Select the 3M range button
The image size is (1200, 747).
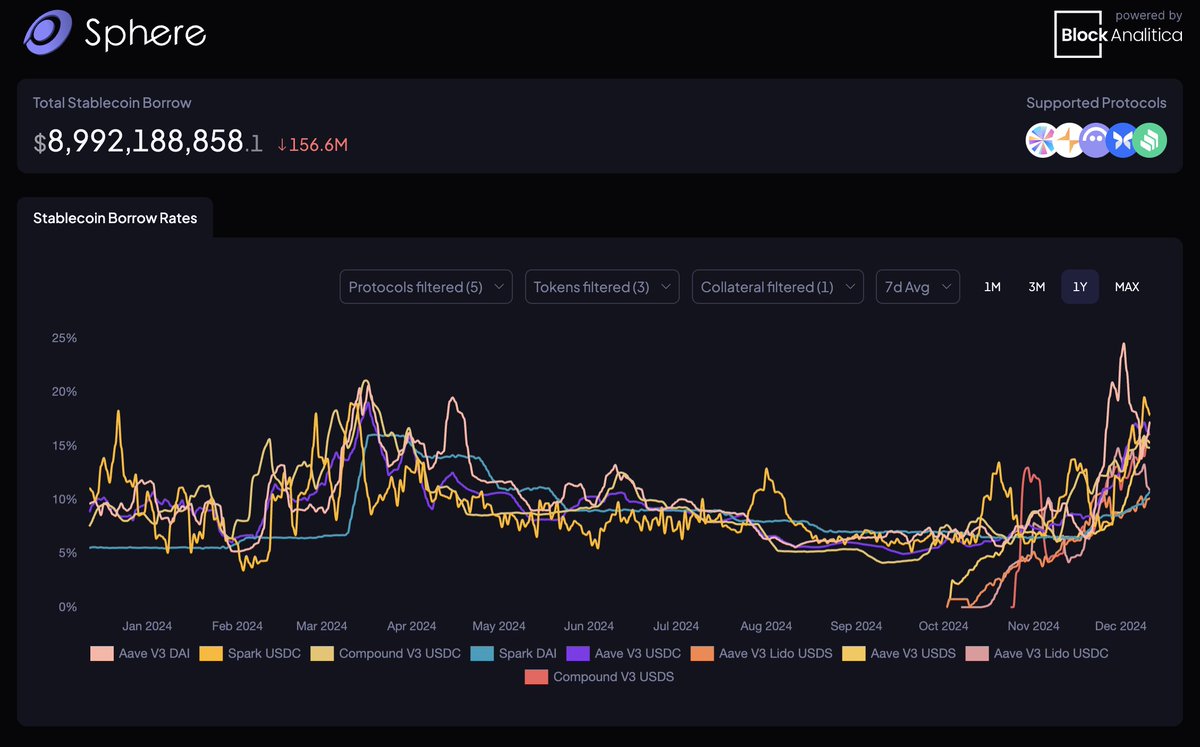pyautogui.click(x=1036, y=286)
